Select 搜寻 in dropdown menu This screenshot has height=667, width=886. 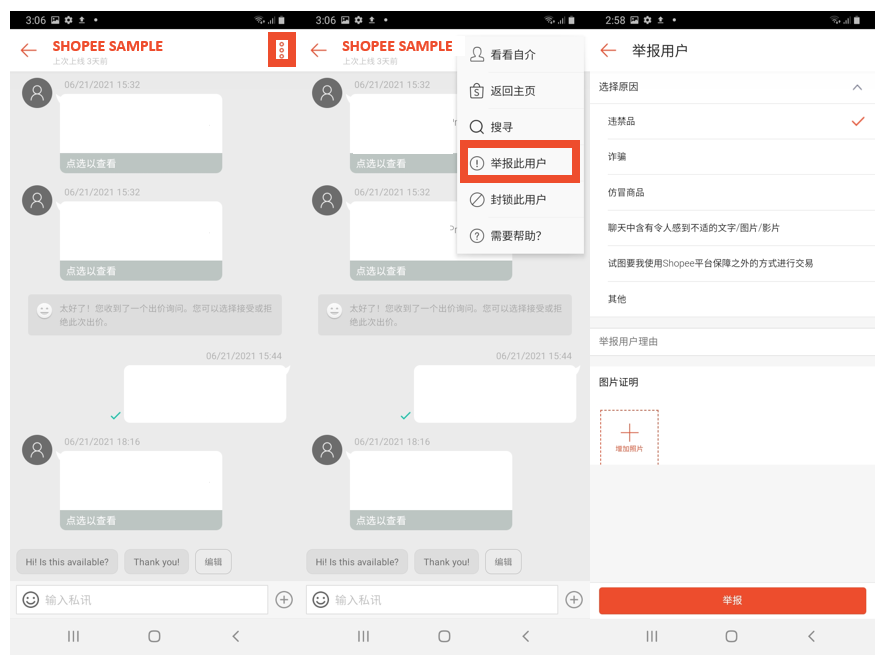[x=520, y=127]
